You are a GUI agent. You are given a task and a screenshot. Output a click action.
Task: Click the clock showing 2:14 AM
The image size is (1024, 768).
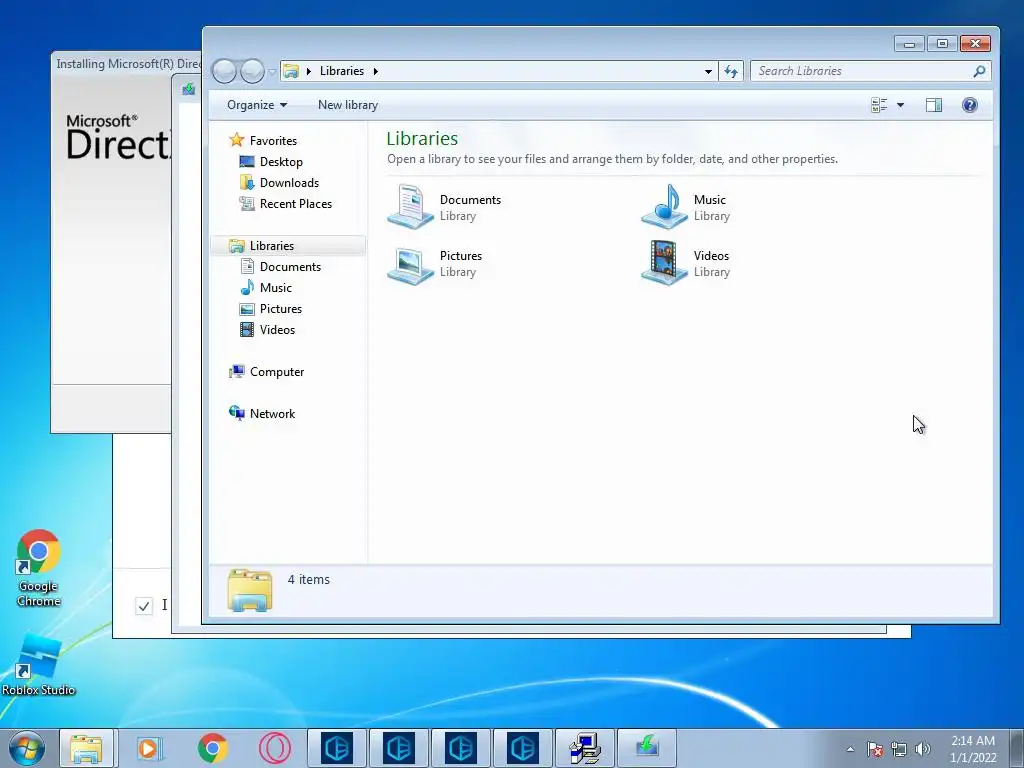[x=973, y=749]
